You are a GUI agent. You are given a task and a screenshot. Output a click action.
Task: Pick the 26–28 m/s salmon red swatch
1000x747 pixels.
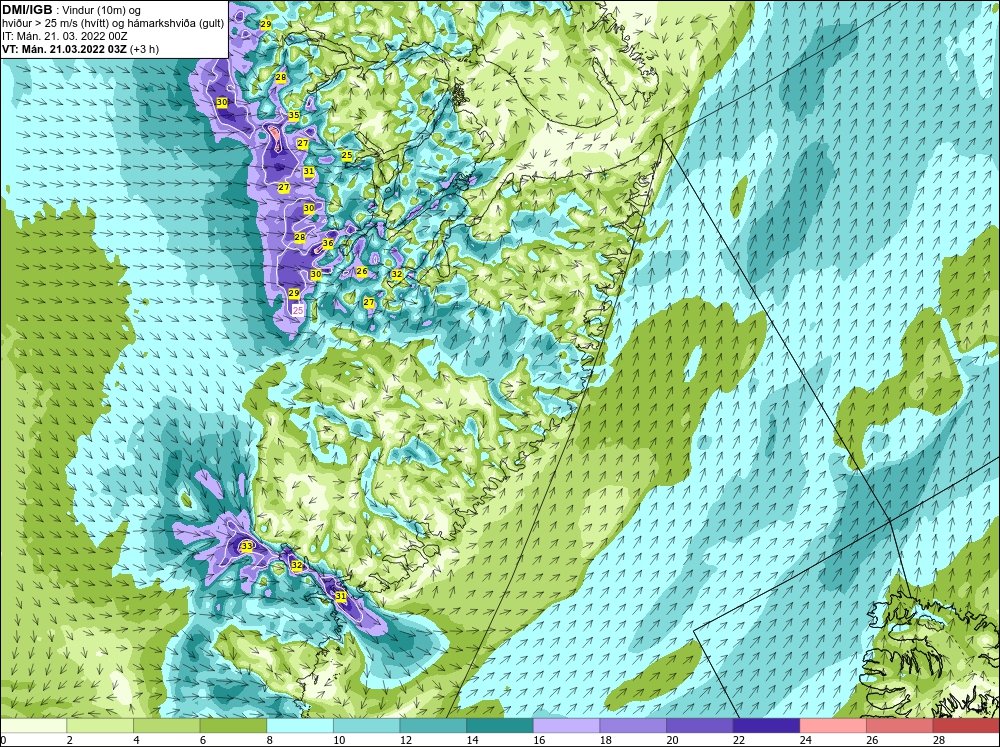pos(899,725)
